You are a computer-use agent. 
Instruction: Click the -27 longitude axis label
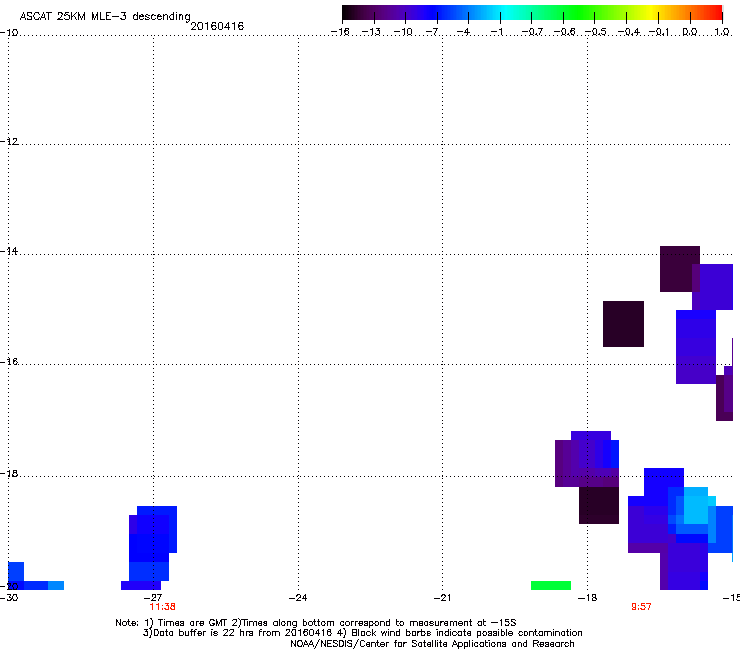point(153,598)
